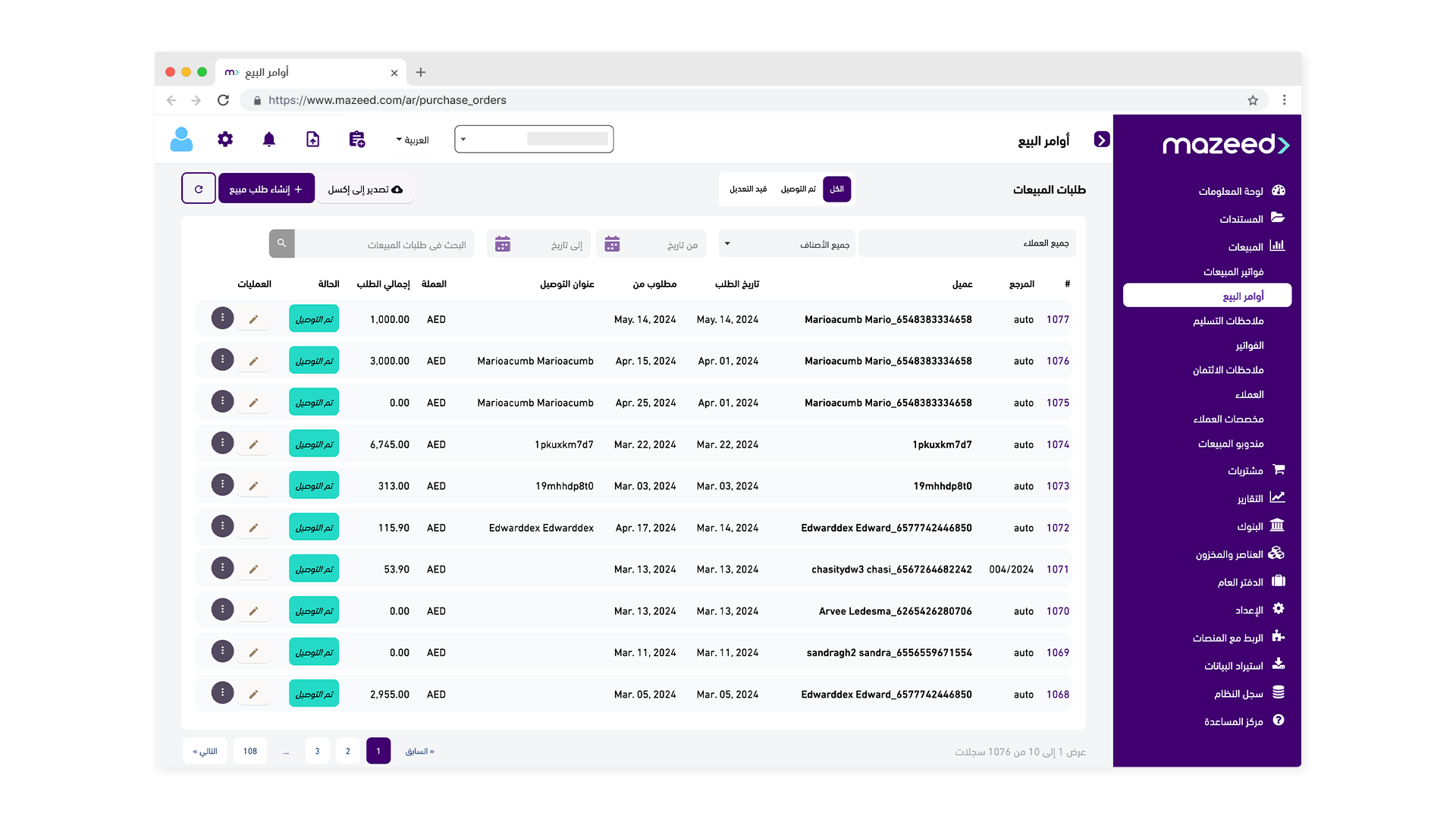Click 'تصدير إلى إكسل' export button
1456x819 pixels.
365,189
